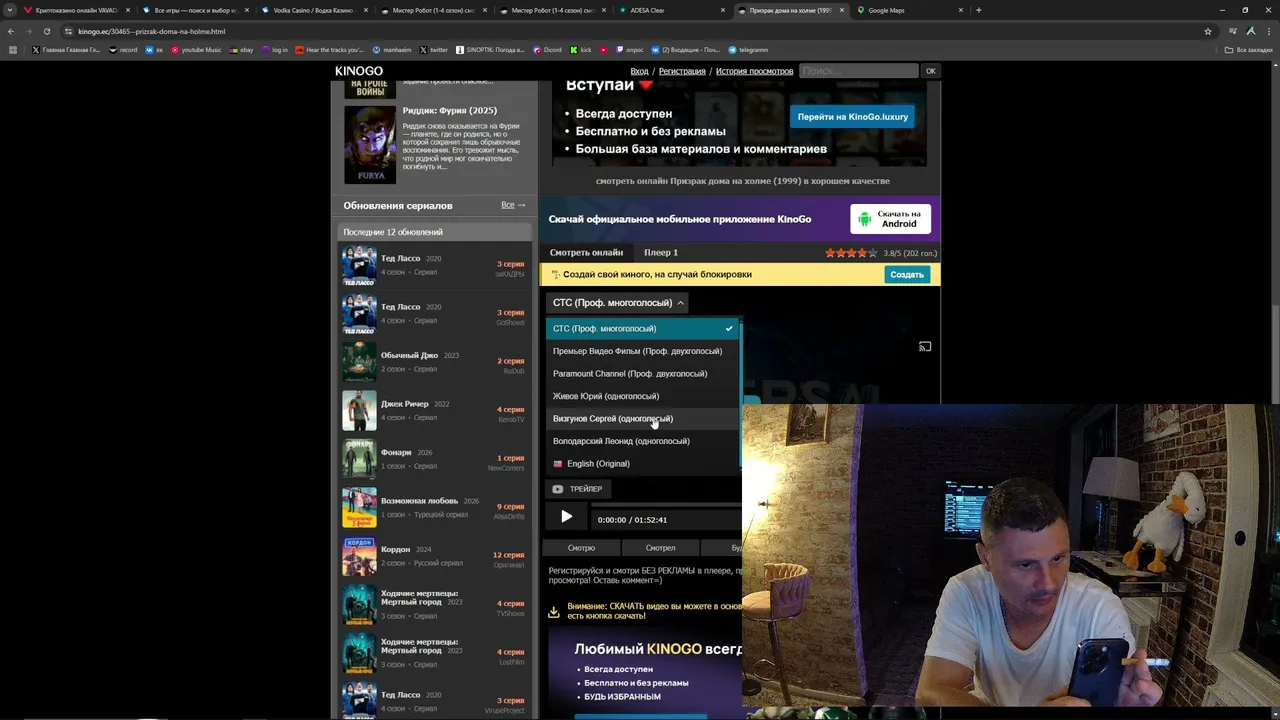The image size is (1280, 720).
Task: Select Премьер Видео Фильм voice-over
Action: pos(643,351)
